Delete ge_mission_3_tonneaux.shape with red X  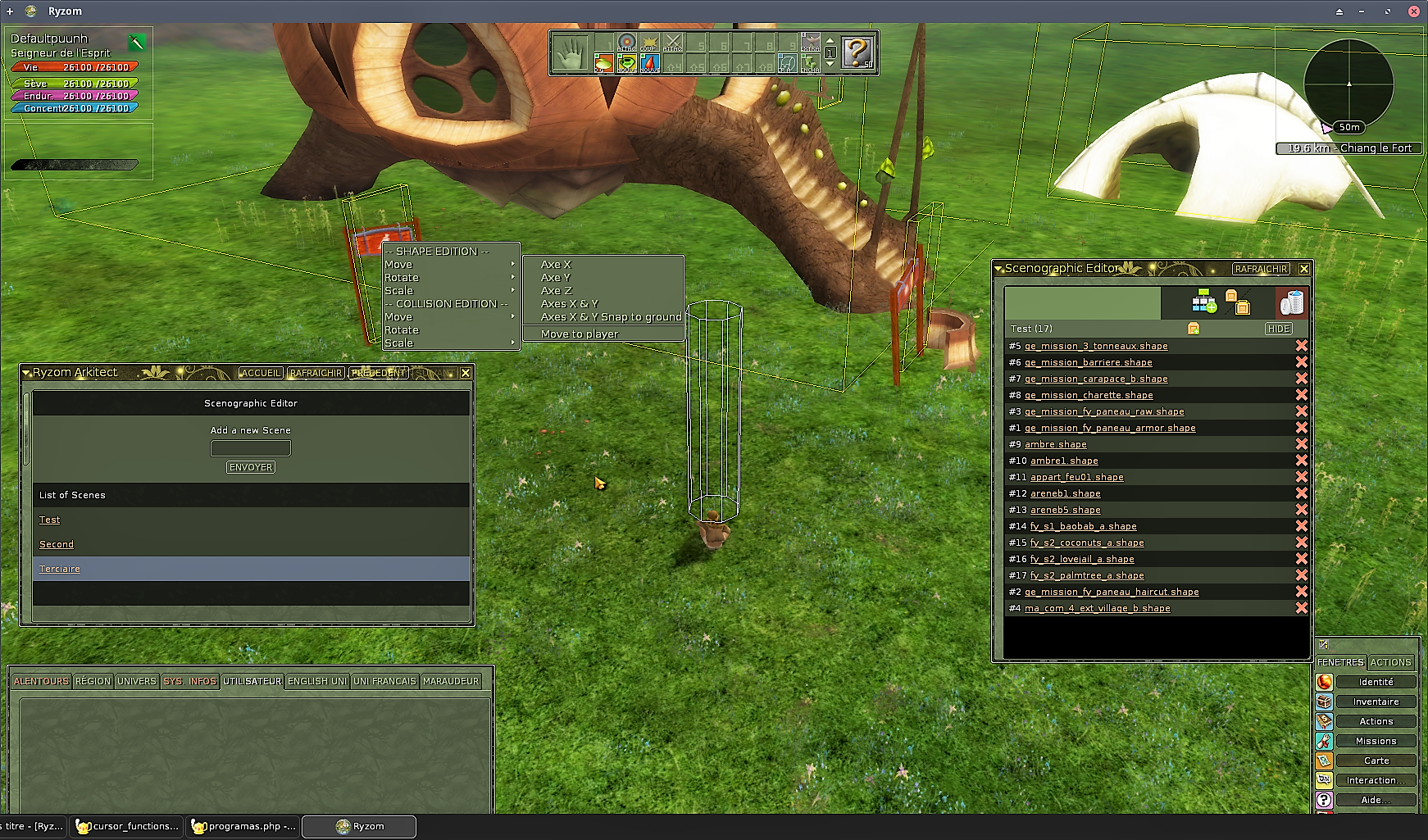pos(1301,346)
